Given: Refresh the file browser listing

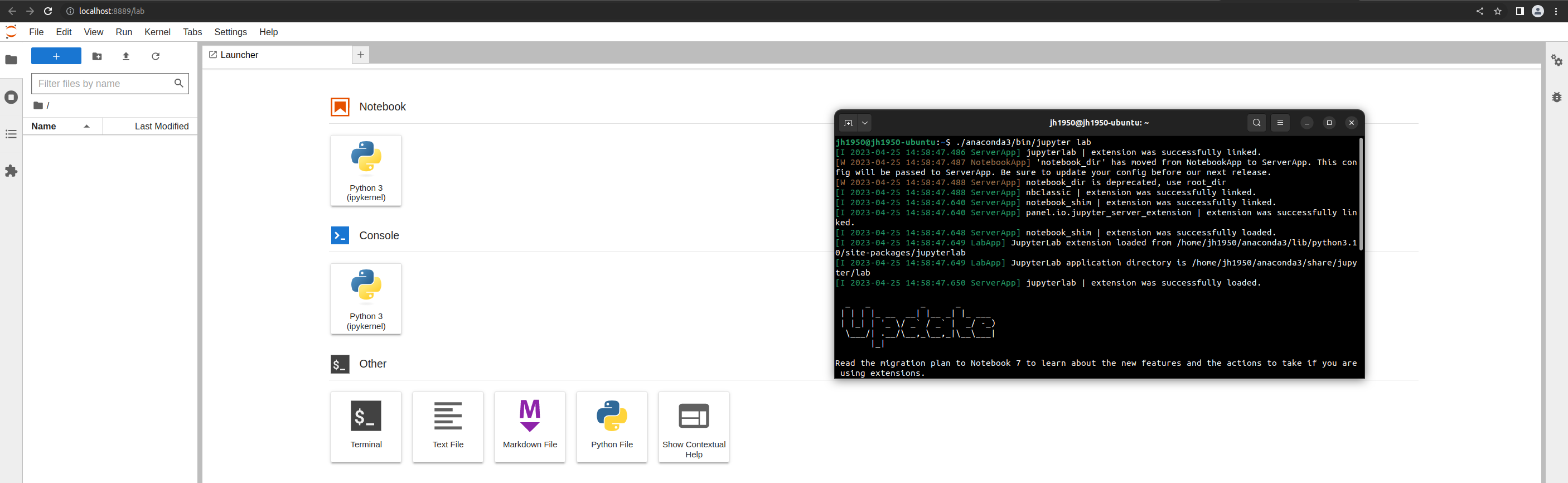Looking at the screenshot, I should point(155,56).
